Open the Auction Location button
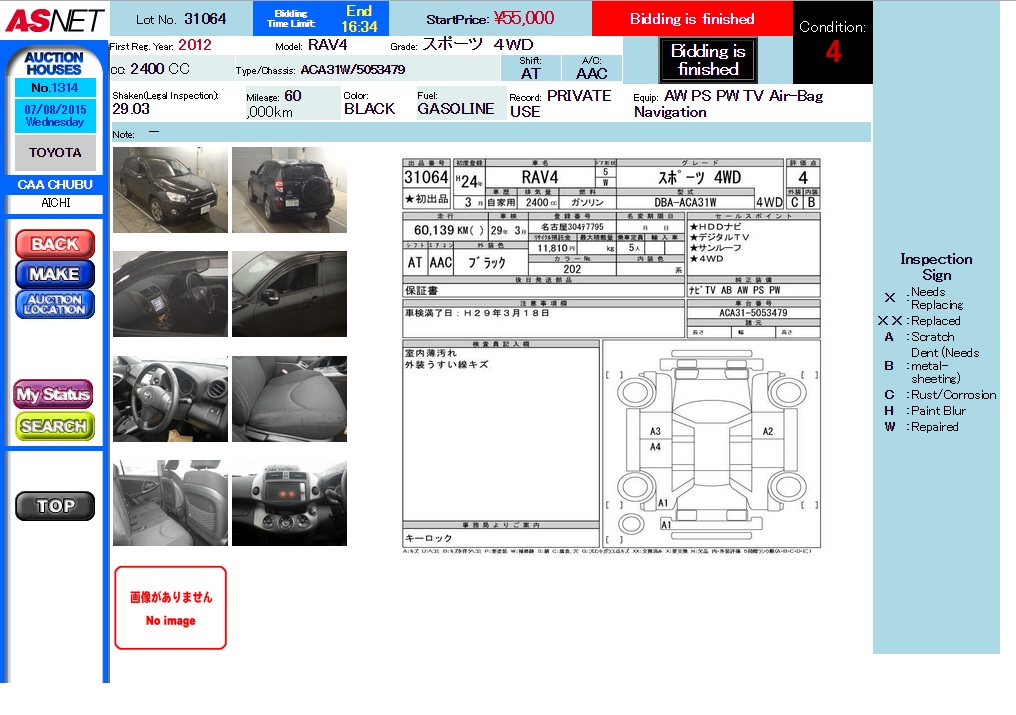 55,304
